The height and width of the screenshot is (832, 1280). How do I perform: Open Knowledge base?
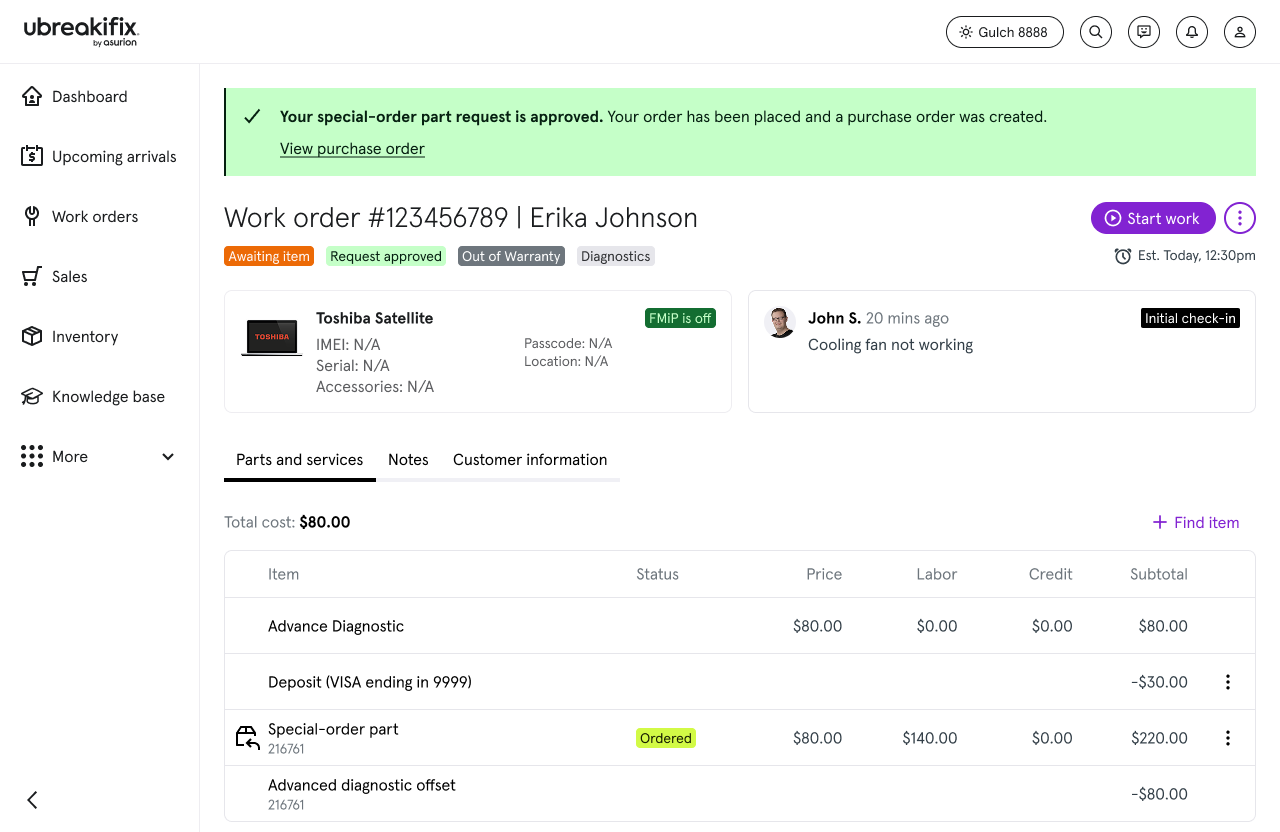108,397
